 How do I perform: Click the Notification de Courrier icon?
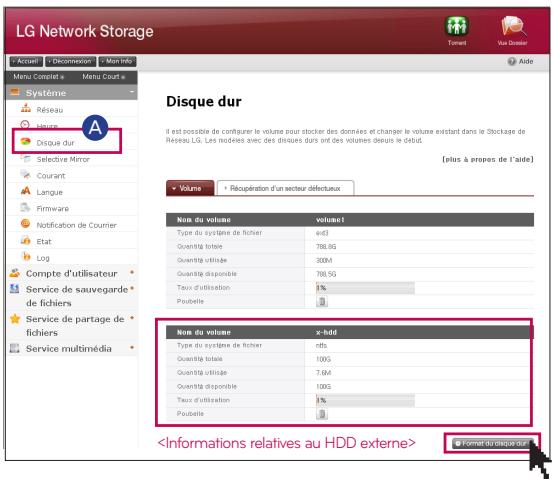[x=25, y=224]
